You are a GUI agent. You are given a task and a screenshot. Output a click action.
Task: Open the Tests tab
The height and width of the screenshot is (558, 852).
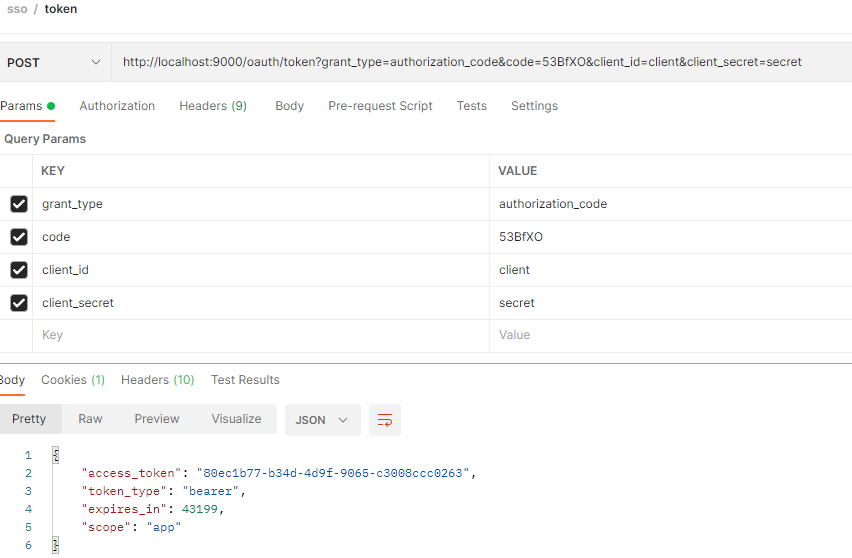(472, 106)
